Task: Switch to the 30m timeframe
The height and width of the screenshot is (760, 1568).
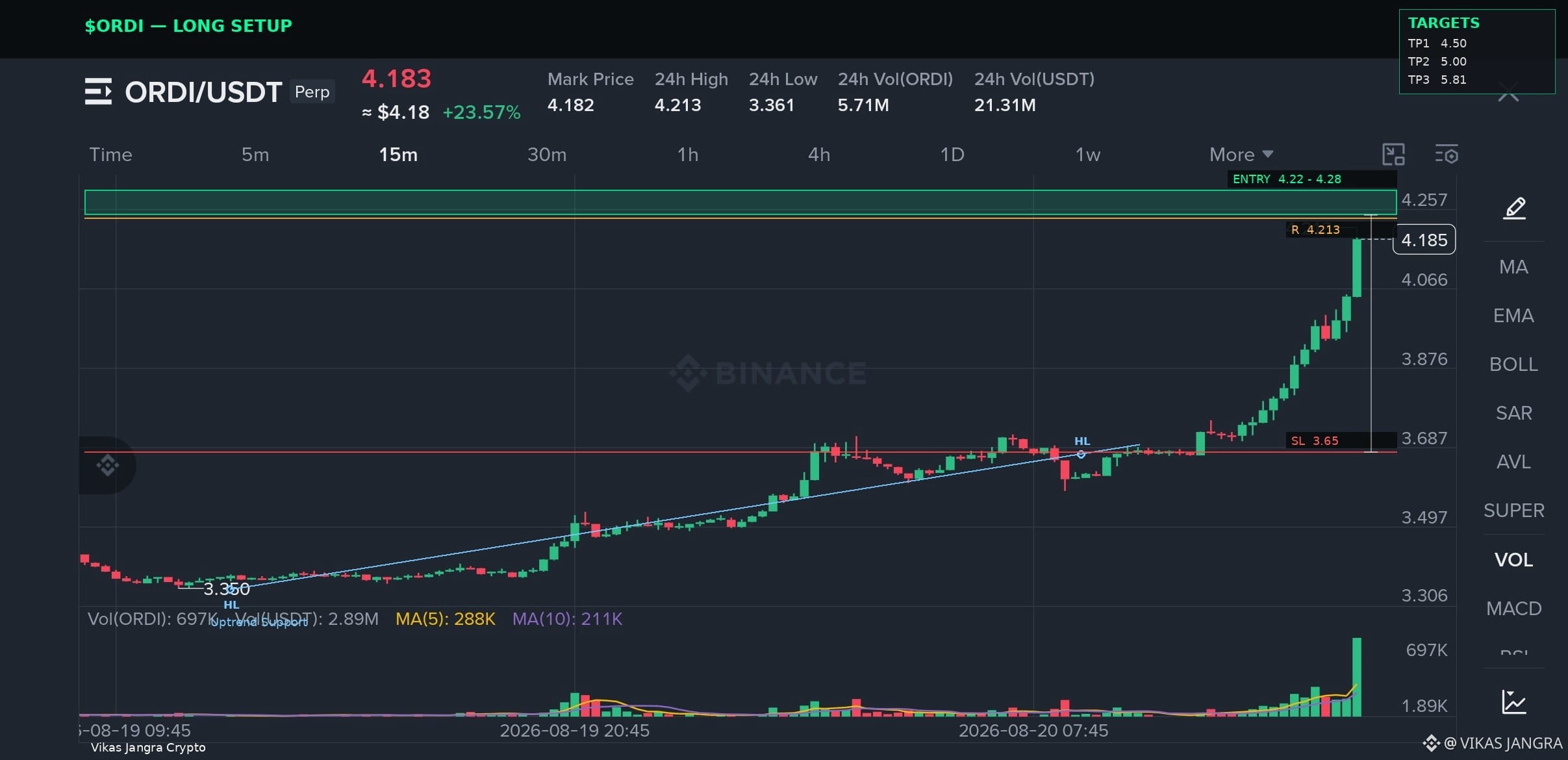Action: [x=547, y=155]
